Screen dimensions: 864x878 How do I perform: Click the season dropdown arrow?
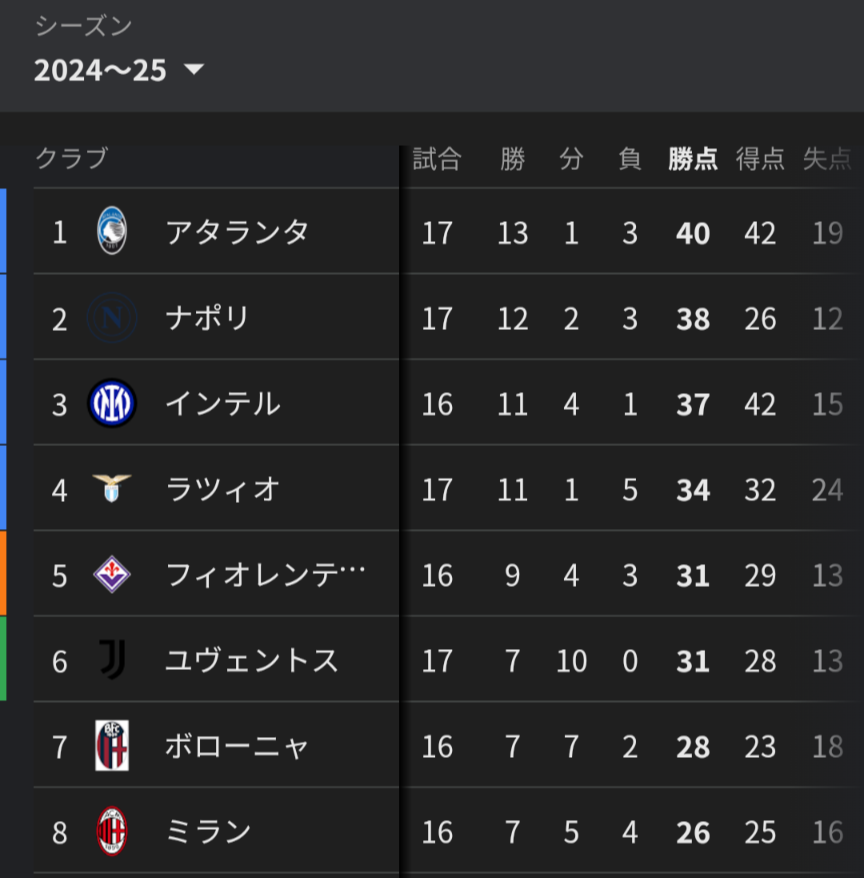point(194,70)
